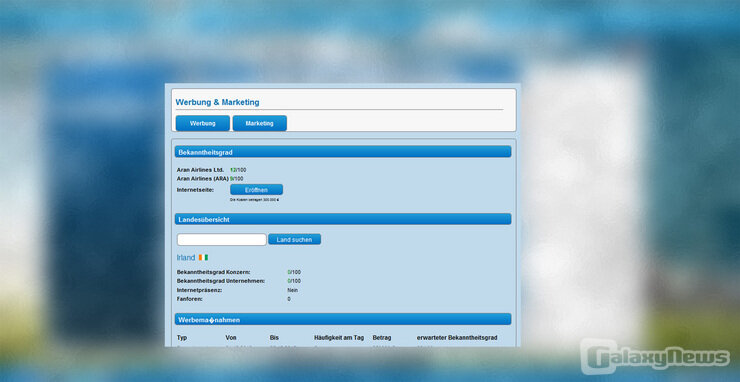This screenshot has height=382, width=740.
Task: Select the Aran Airlines Ltd. label
Action: 200,170
